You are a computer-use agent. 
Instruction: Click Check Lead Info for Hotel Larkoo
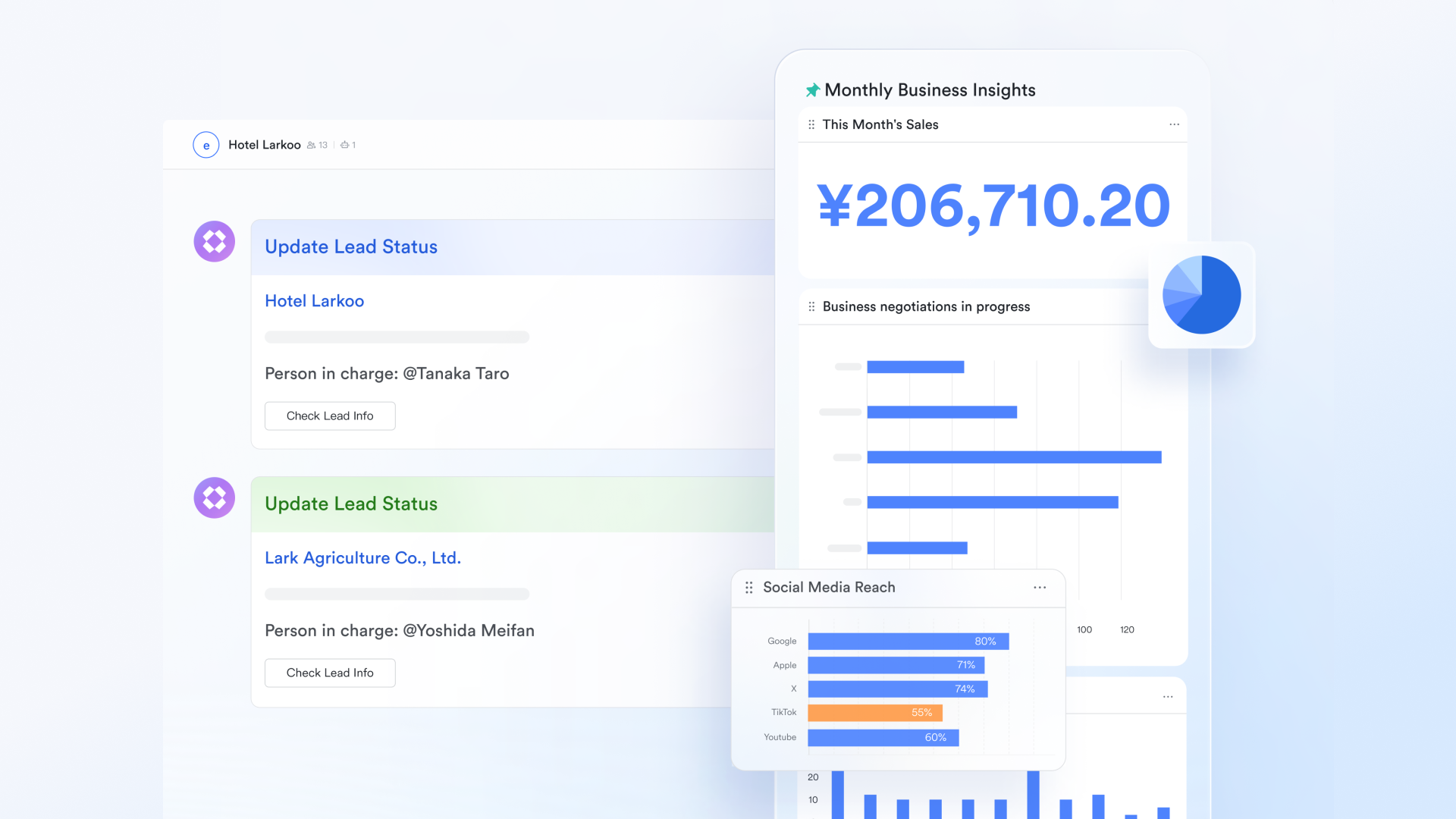click(x=330, y=416)
